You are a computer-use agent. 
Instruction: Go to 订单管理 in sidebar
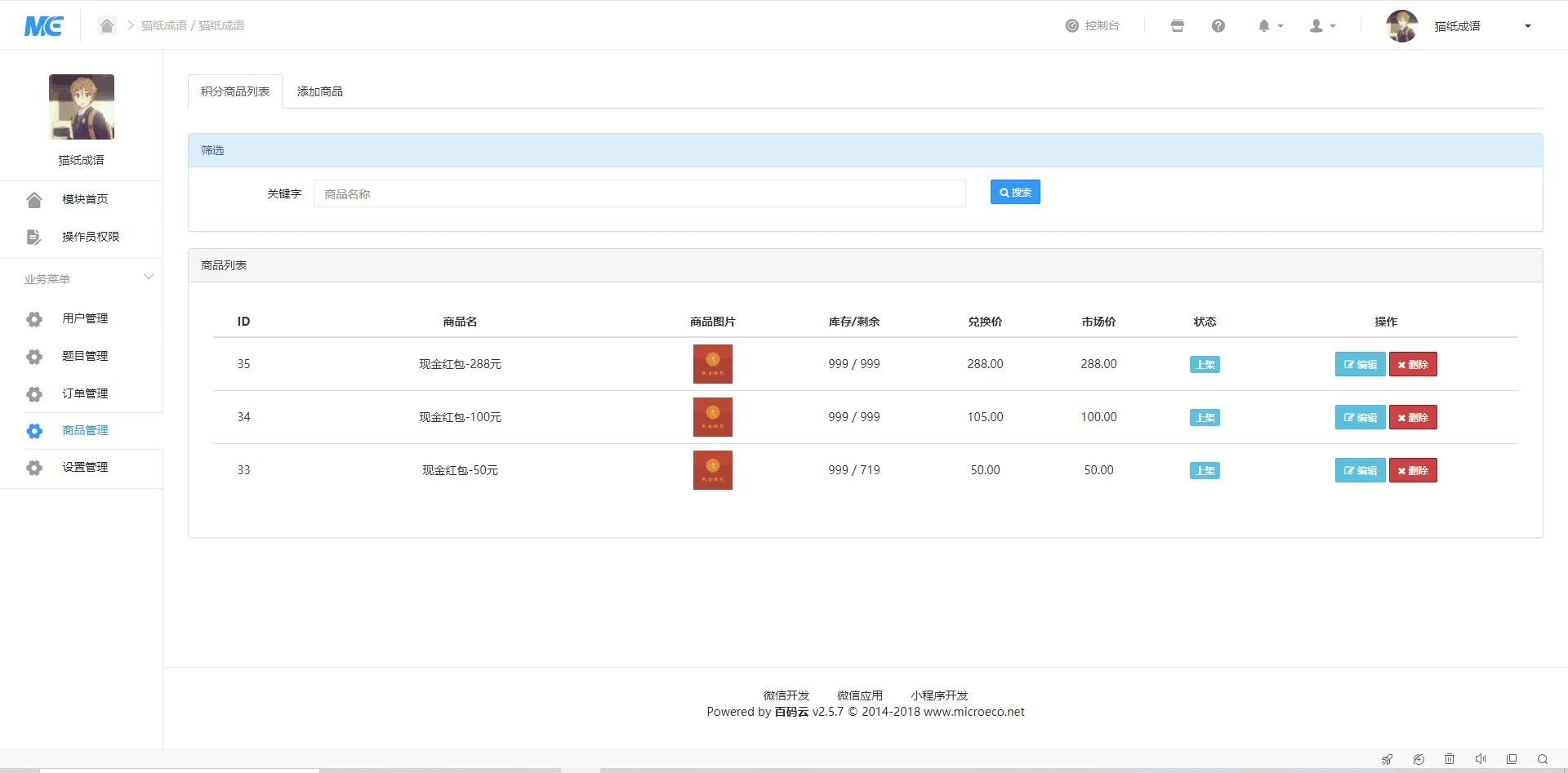point(85,393)
